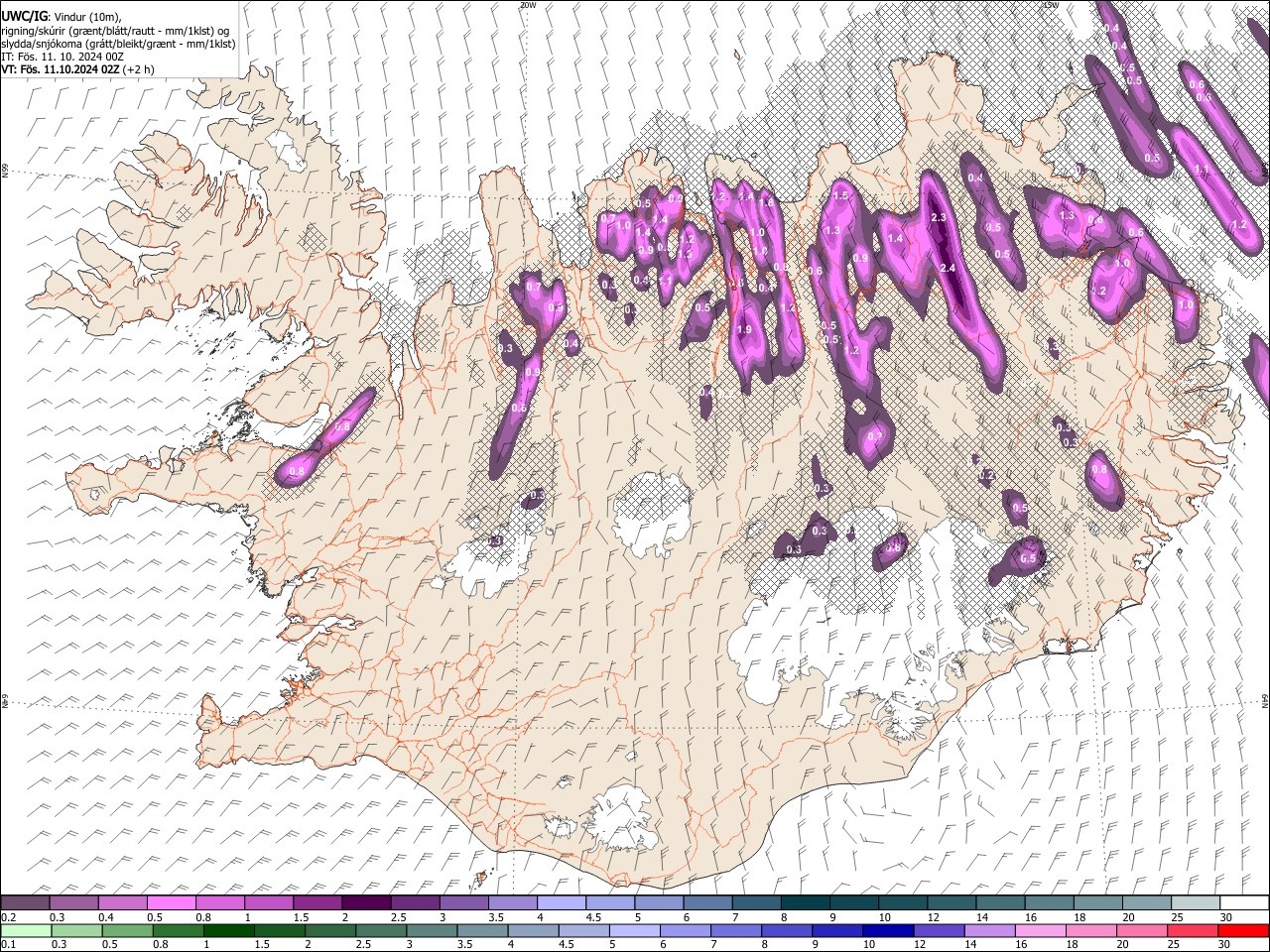
Task: Select the 1–1.5 magenta swatch in upper legend
Action: point(269,902)
